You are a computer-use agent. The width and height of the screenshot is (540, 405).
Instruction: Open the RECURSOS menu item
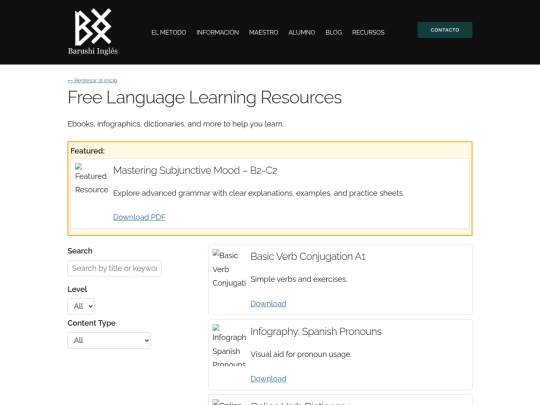pyautogui.click(x=368, y=32)
